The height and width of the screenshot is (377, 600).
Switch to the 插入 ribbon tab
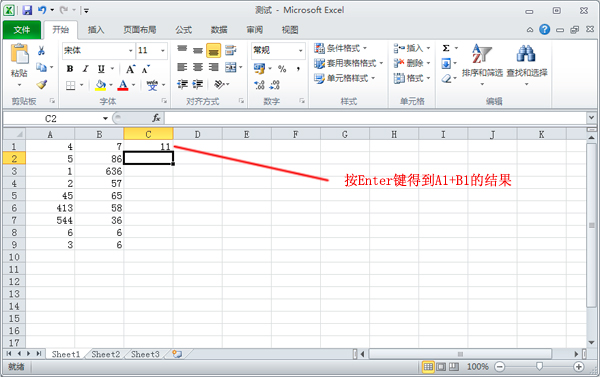click(x=96, y=30)
